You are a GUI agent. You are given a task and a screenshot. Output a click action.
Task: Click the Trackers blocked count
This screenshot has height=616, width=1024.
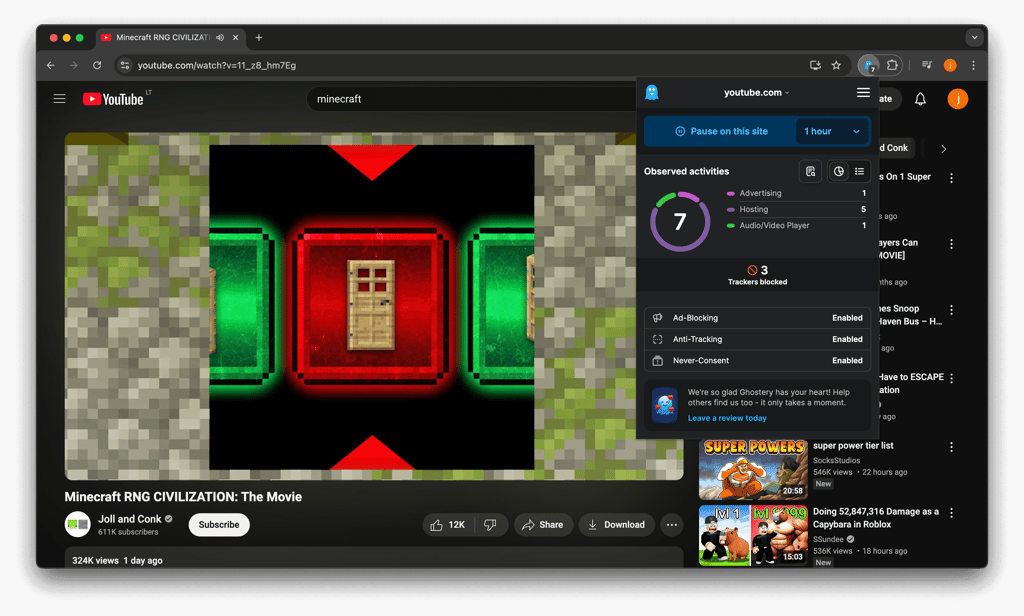[x=758, y=275]
